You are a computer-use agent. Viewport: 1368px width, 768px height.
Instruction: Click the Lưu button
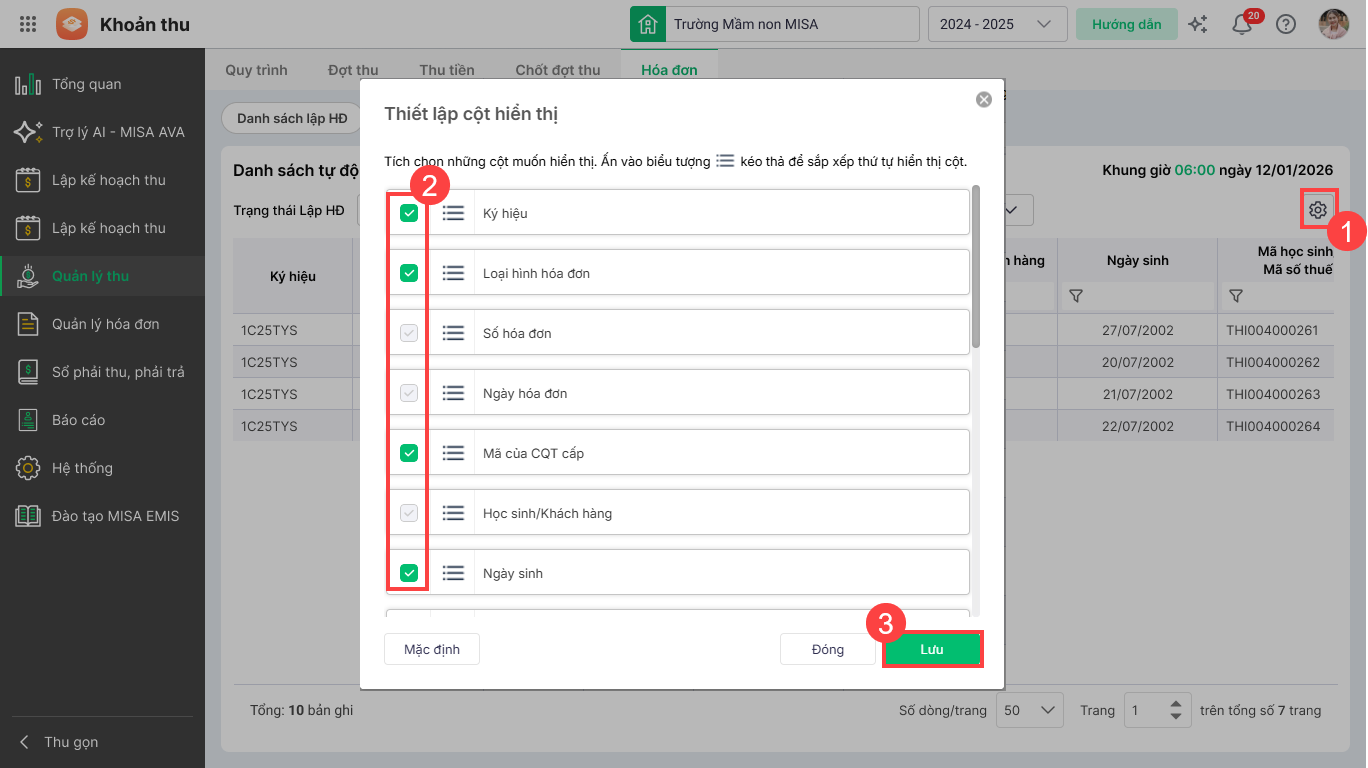point(932,649)
